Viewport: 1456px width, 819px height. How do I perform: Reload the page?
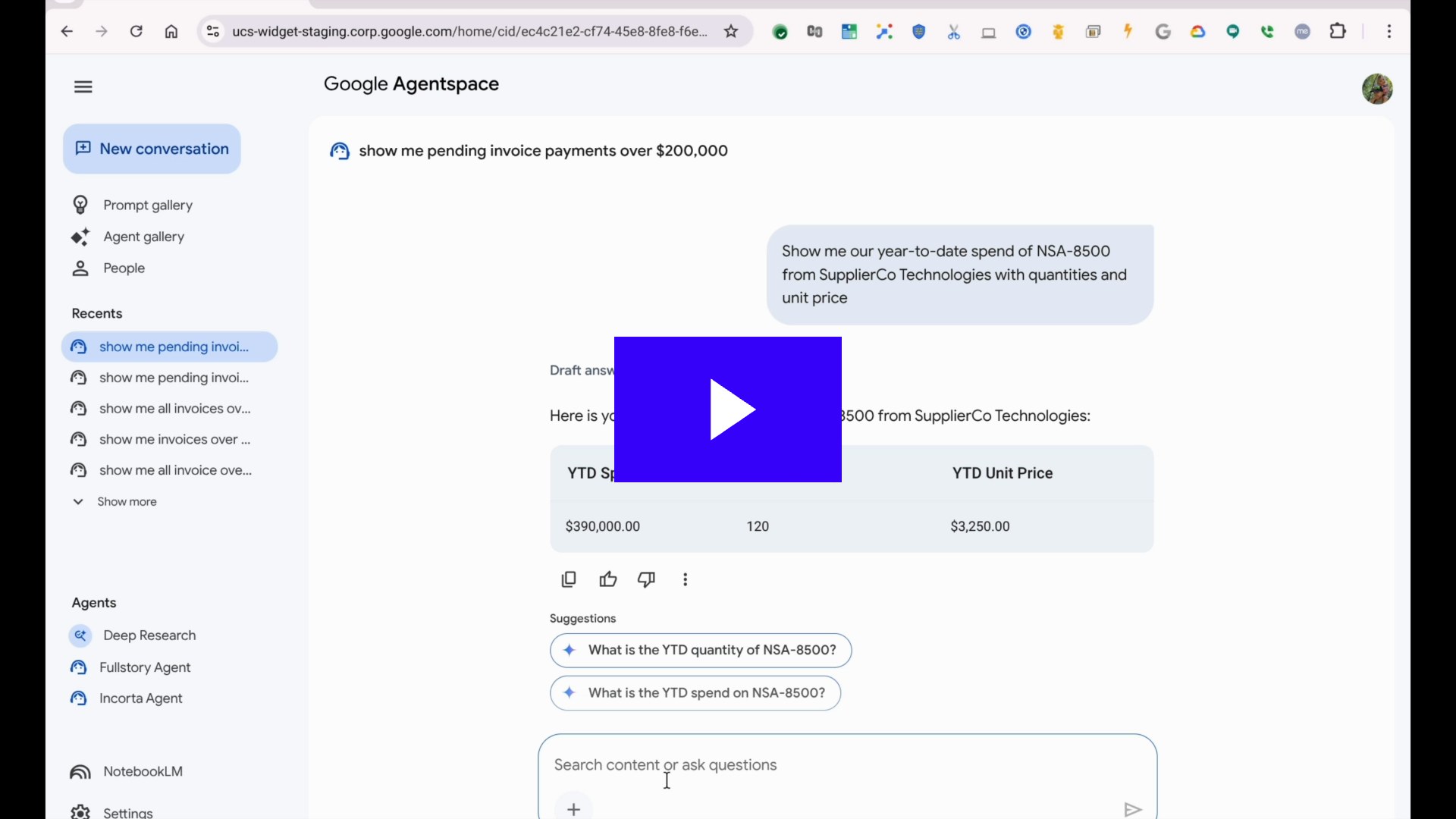[136, 32]
